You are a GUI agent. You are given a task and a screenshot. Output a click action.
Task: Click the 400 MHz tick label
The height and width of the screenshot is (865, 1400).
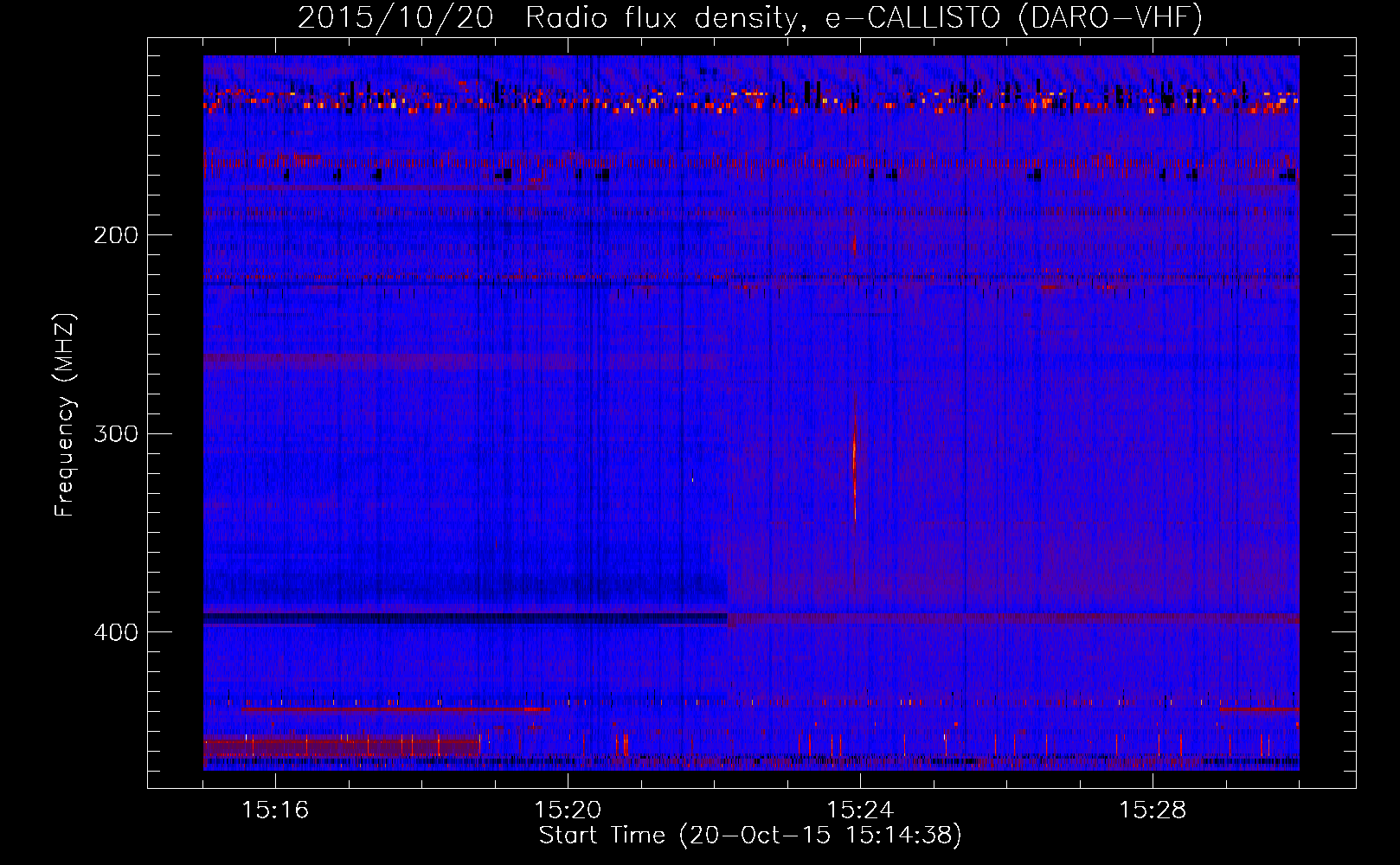point(116,632)
